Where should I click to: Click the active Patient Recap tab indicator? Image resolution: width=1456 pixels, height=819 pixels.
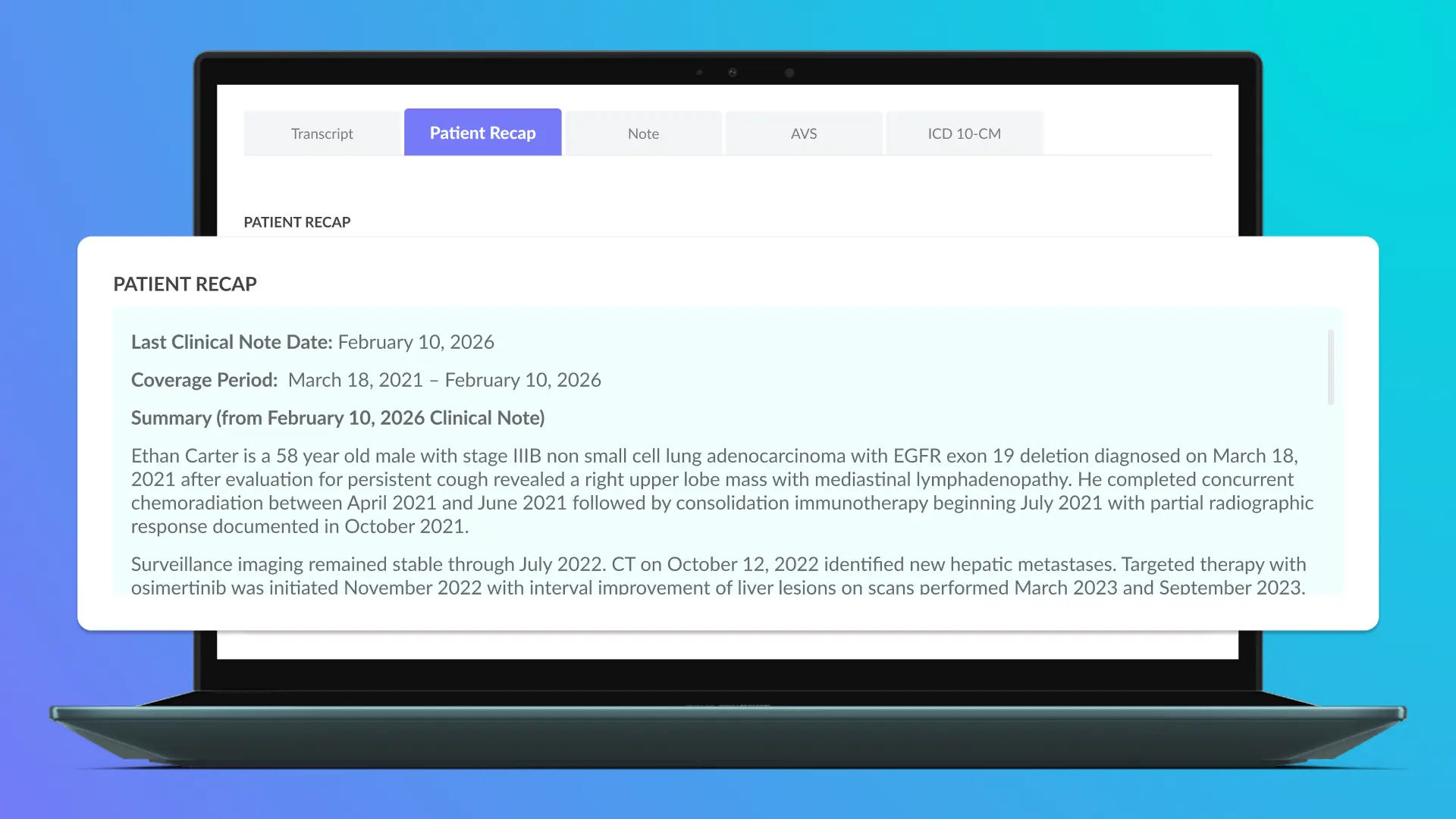point(482,132)
